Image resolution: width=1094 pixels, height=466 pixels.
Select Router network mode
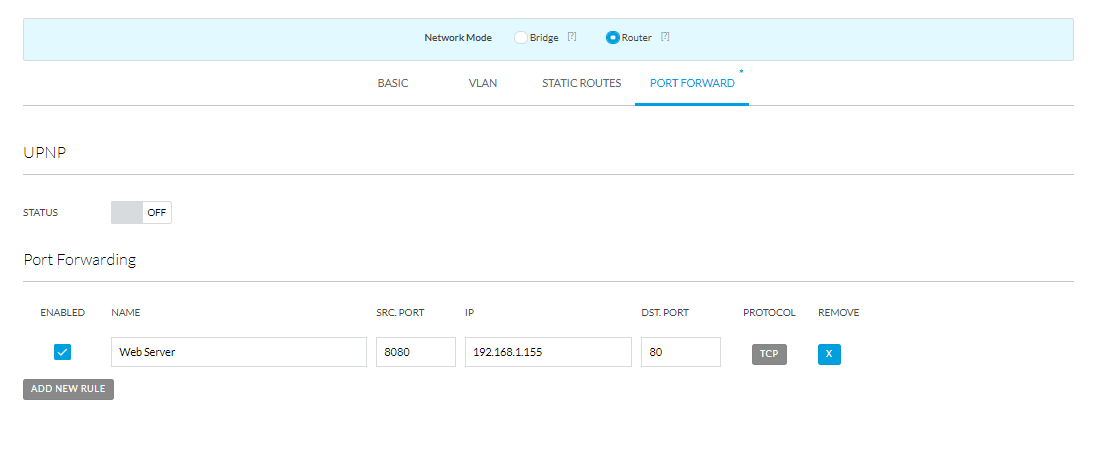(613, 38)
